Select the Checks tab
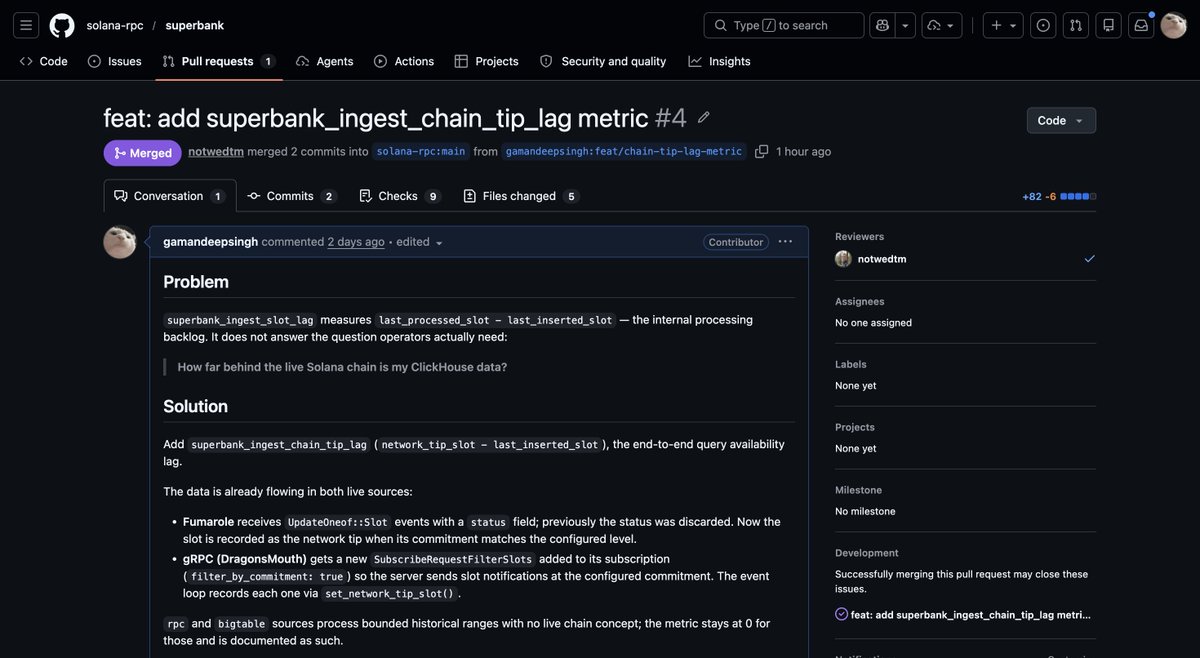 tap(400, 196)
